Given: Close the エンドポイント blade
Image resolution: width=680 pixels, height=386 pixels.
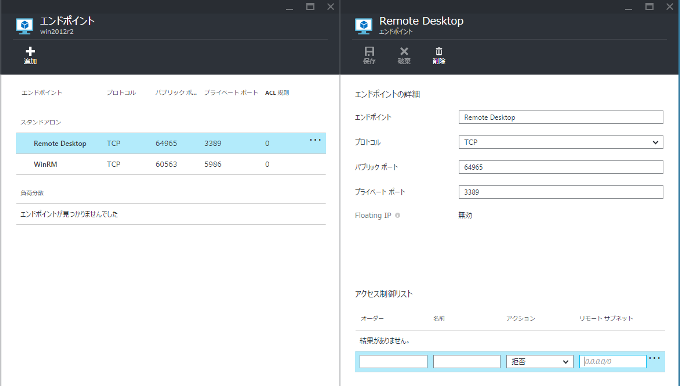Looking at the screenshot, I should click(330, 7).
